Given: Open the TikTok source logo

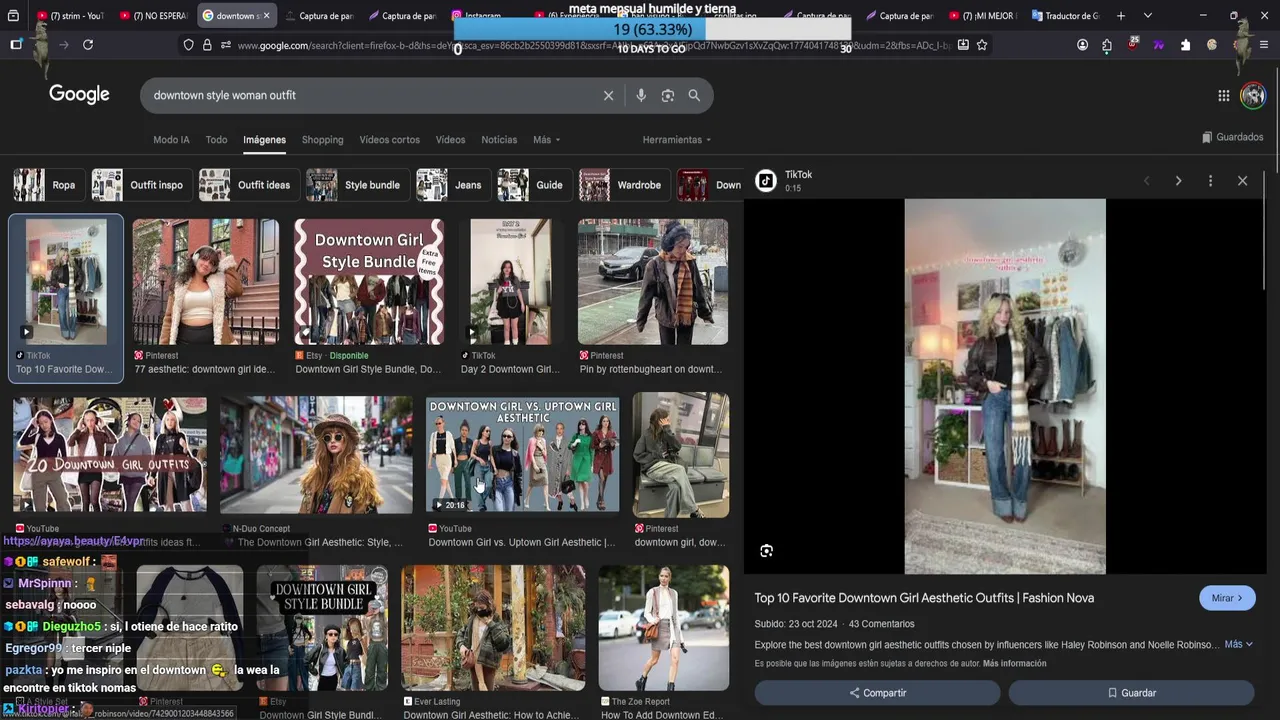Looking at the screenshot, I should point(766,181).
